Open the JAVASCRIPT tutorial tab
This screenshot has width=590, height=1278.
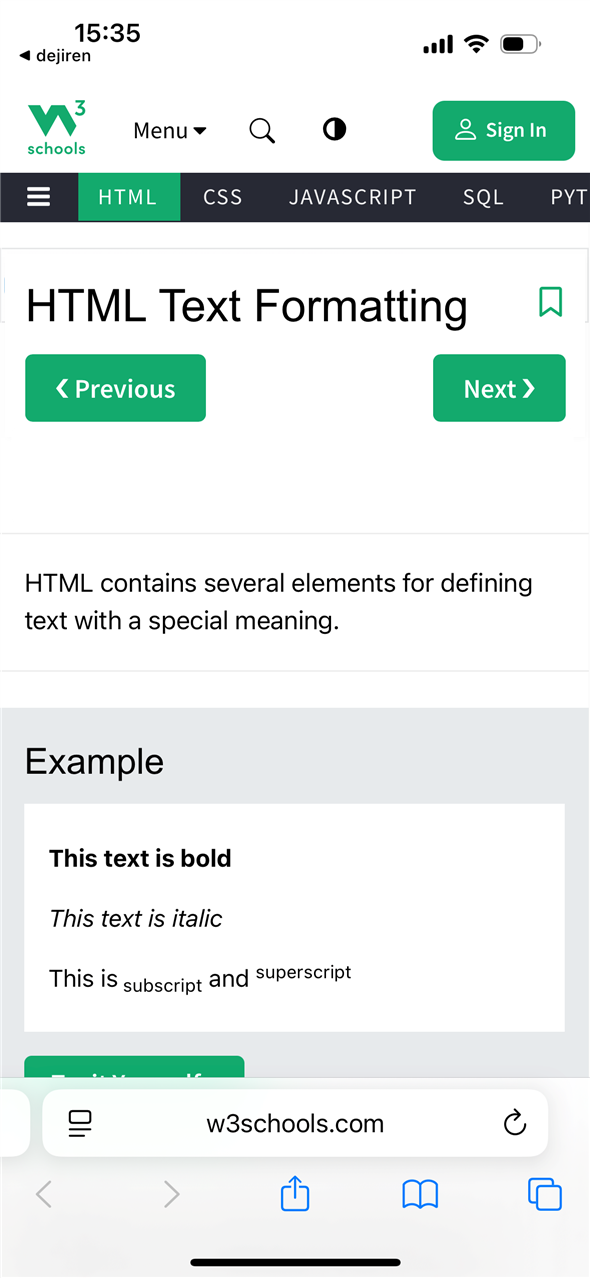352,197
